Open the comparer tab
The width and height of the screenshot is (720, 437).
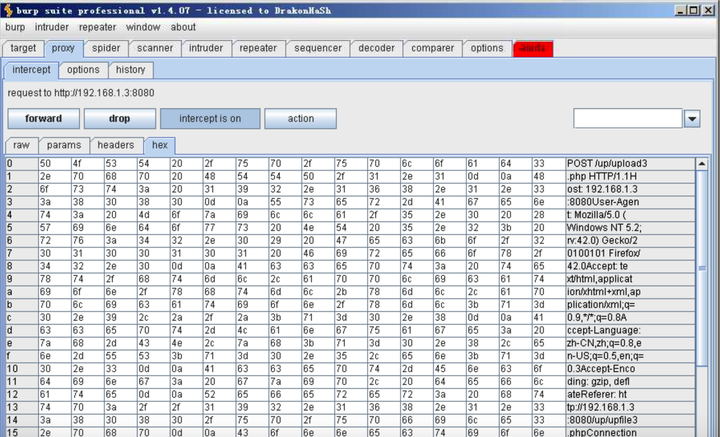point(433,48)
